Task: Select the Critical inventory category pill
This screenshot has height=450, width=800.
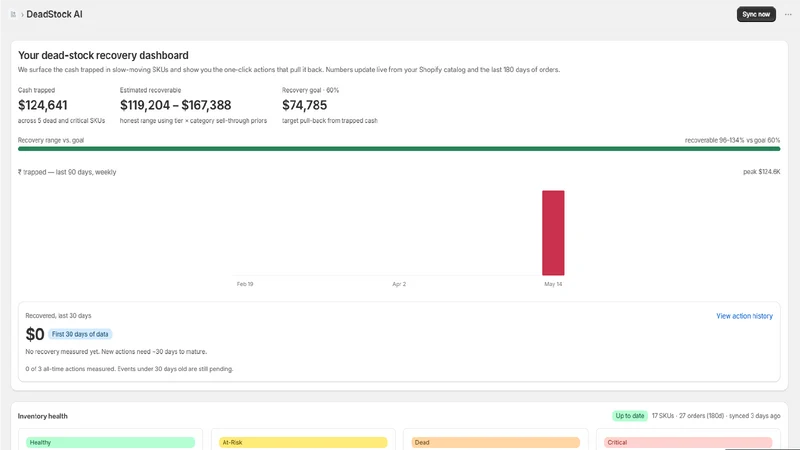Action: [x=688, y=442]
